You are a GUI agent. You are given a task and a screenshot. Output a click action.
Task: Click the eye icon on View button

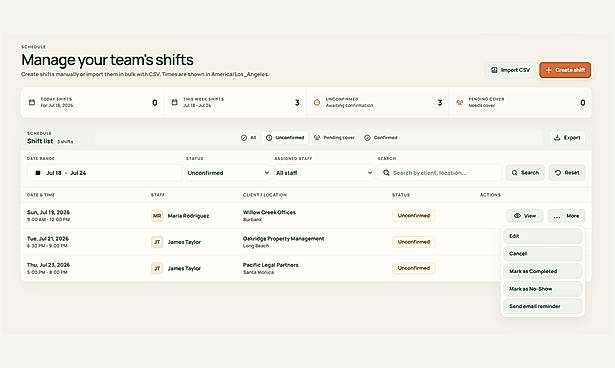click(x=517, y=216)
